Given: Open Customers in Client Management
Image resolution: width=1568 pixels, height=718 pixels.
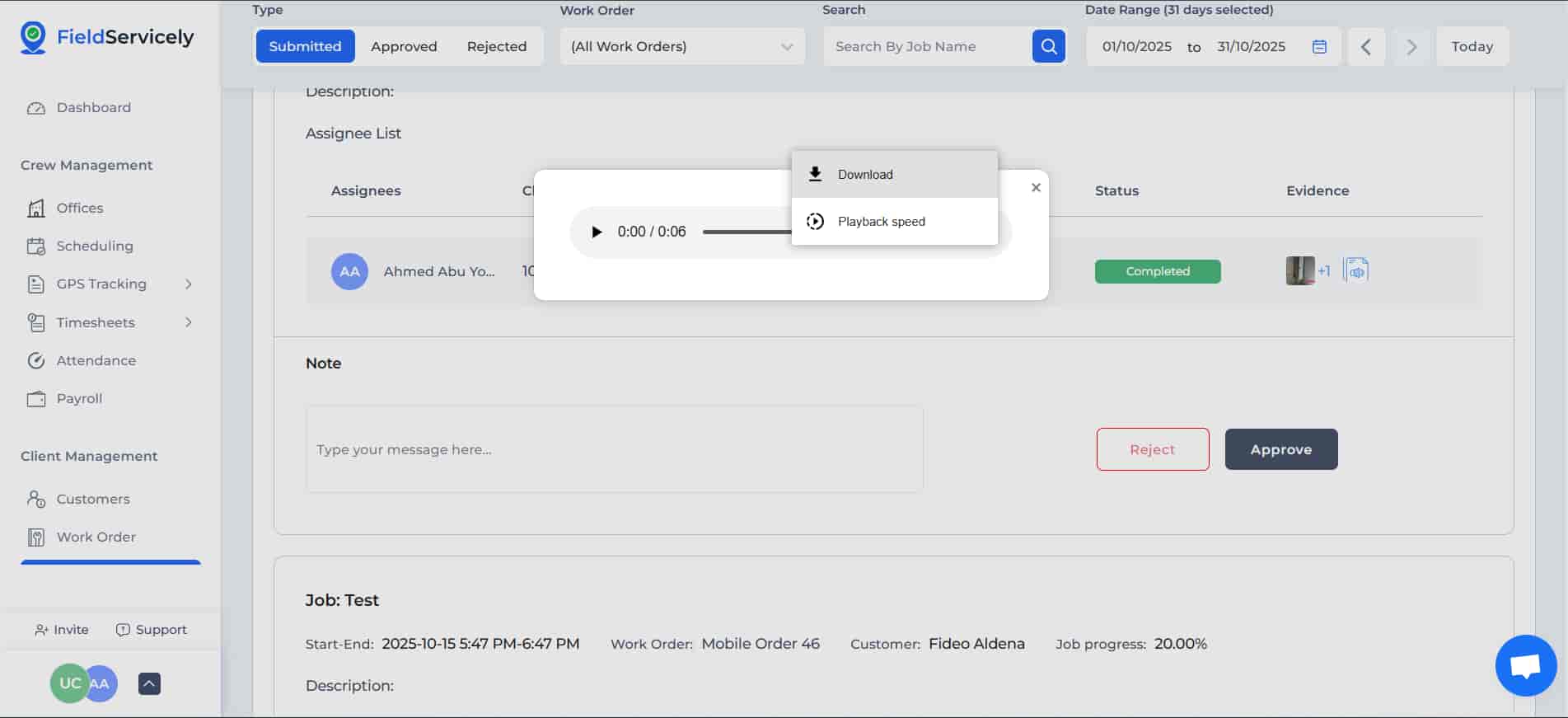Looking at the screenshot, I should pos(79,499).
